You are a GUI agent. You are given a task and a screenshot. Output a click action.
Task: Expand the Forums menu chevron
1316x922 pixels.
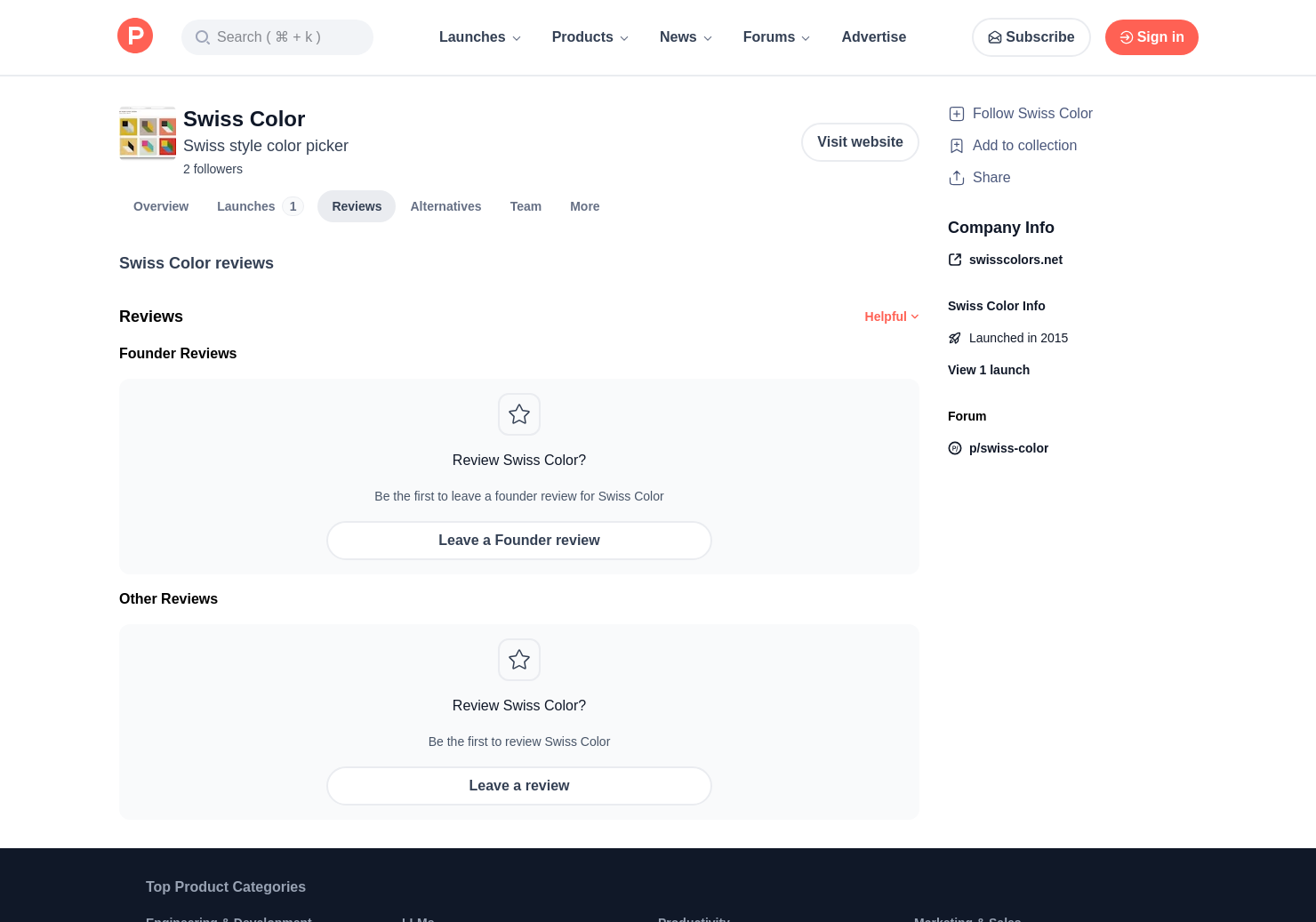pyautogui.click(x=806, y=38)
